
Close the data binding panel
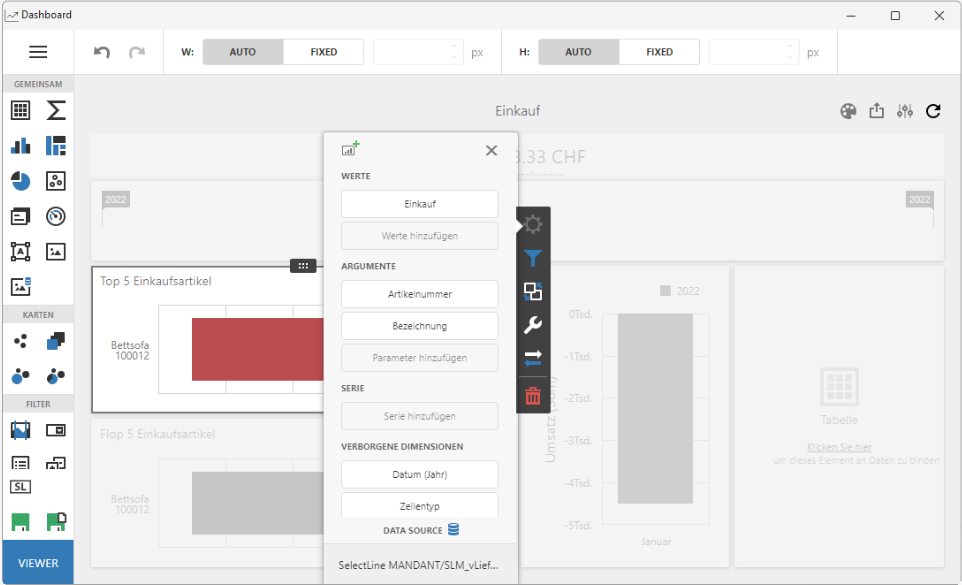491,150
